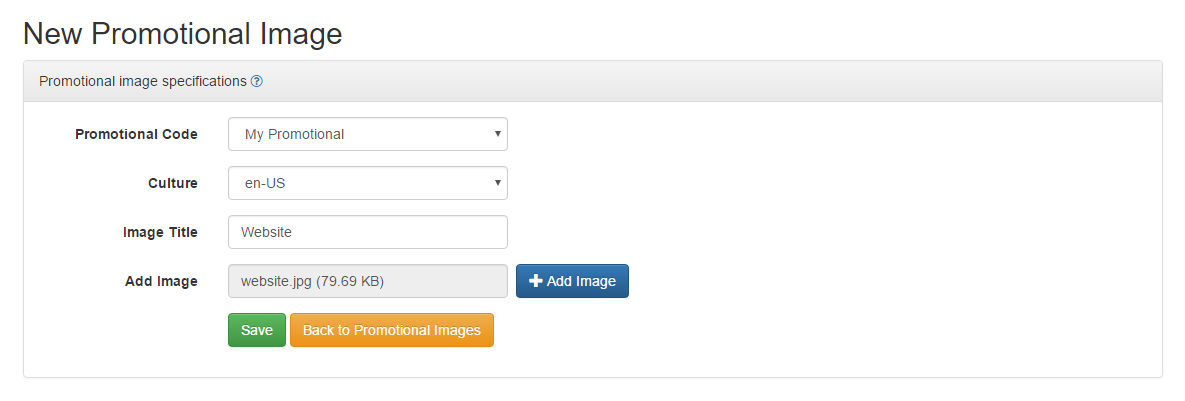The width and height of the screenshot is (1185, 401).
Task: Select the en-US culture value text
Action: tap(265, 183)
